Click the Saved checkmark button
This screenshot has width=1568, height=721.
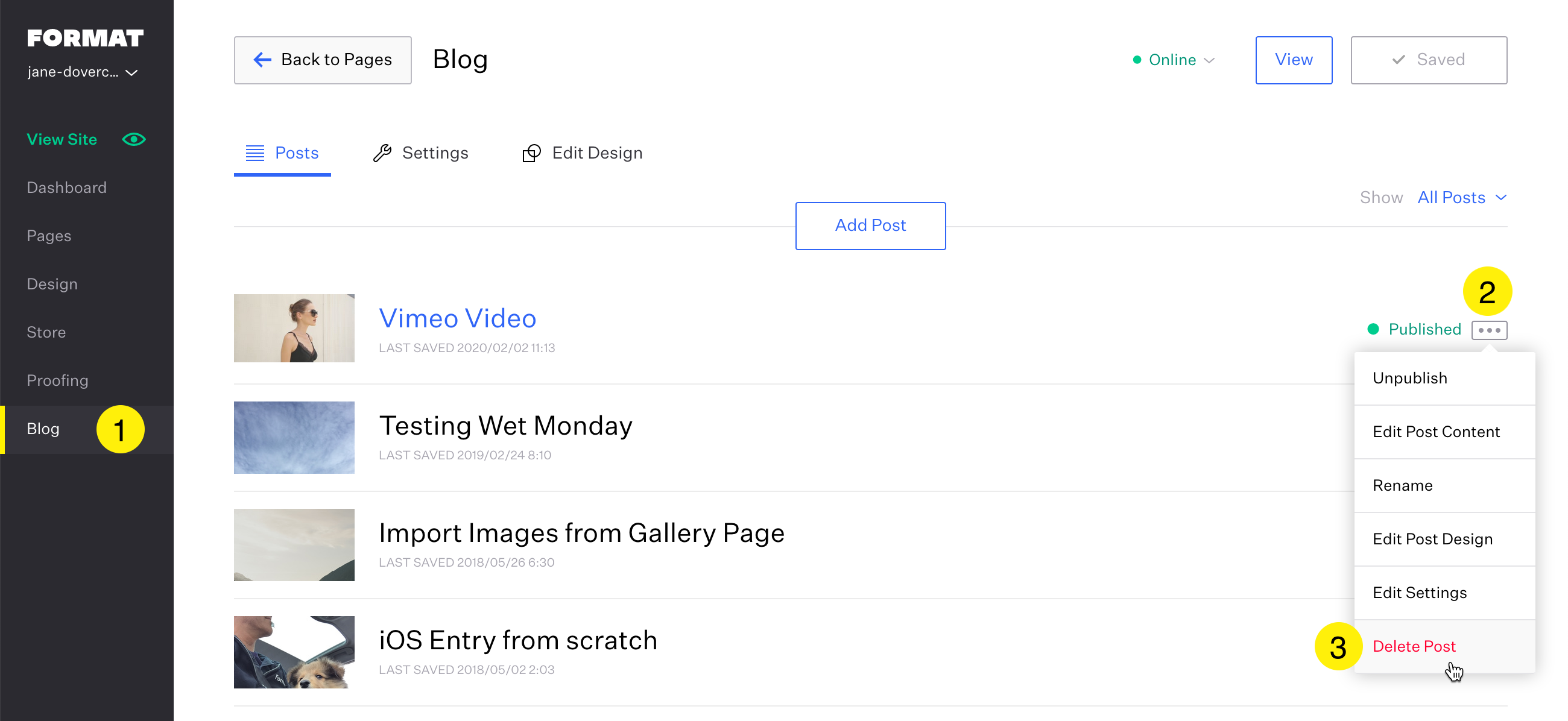[1429, 60]
